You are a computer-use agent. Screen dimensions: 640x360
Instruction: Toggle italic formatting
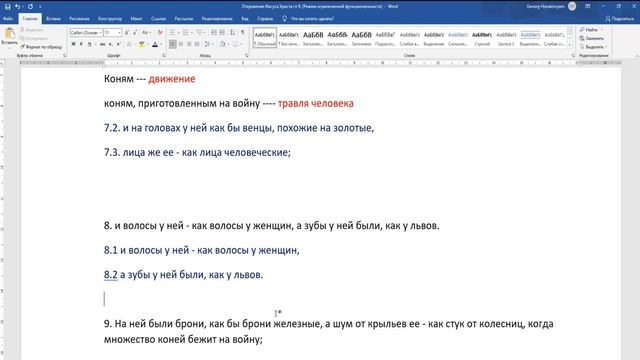point(81,44)
